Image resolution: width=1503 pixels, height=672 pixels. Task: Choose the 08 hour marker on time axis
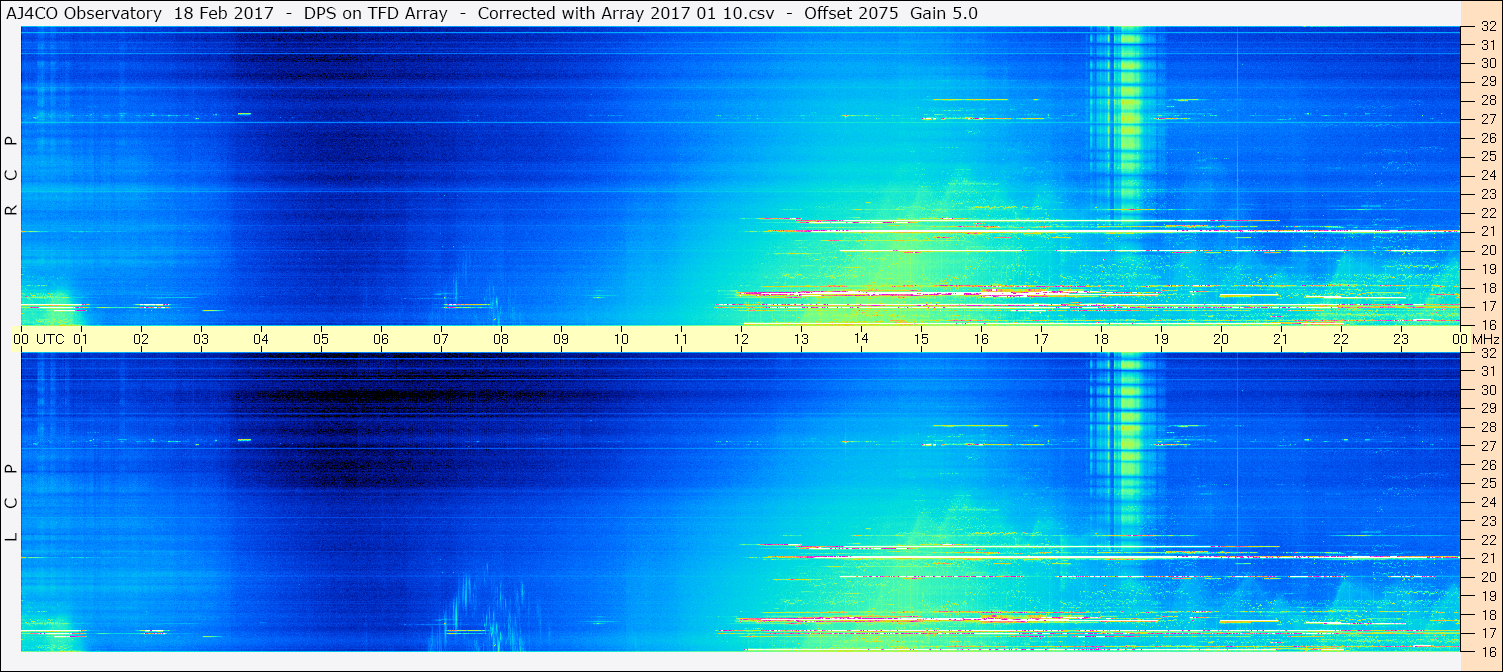pos(501,339)
